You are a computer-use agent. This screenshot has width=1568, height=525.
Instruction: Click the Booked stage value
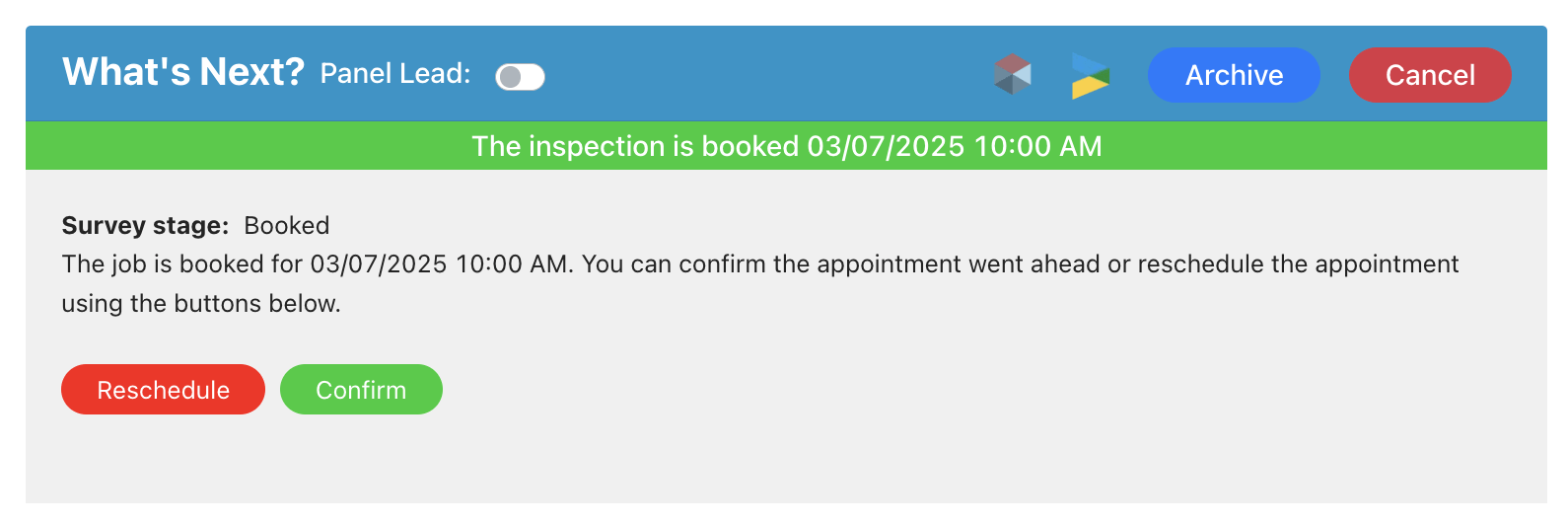[287, 225]
